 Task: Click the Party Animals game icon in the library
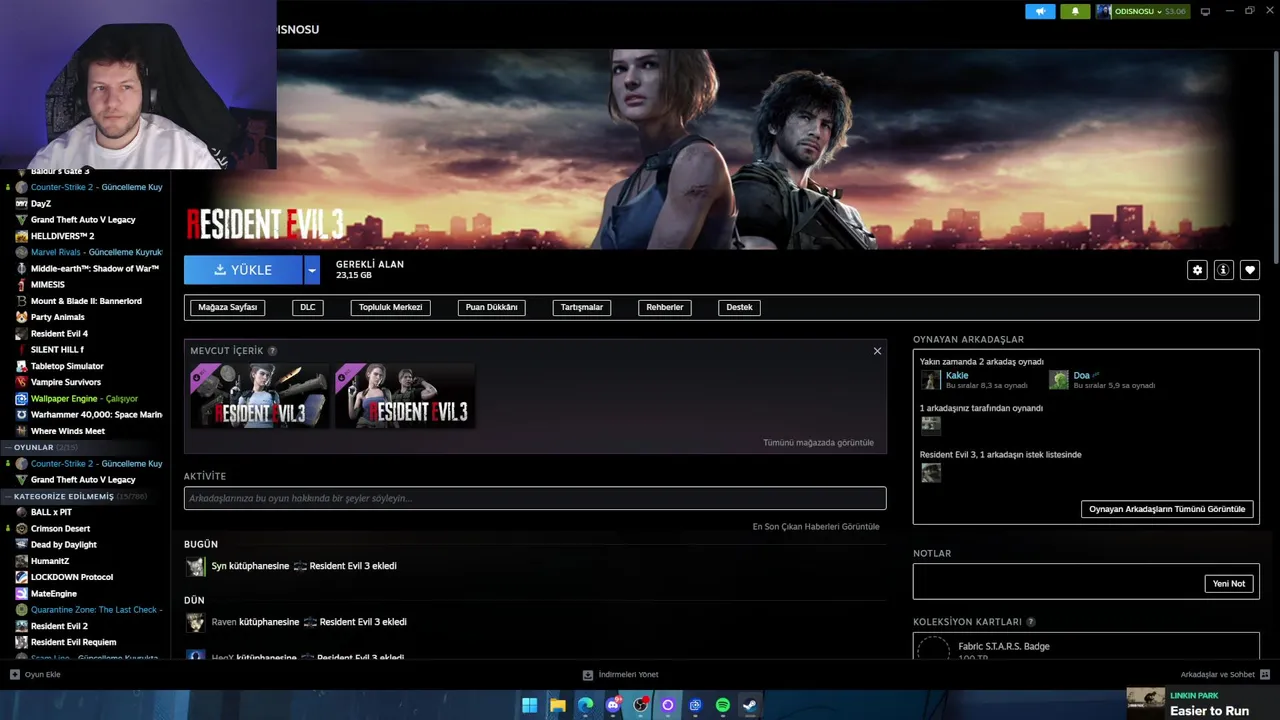click(21, 317)
